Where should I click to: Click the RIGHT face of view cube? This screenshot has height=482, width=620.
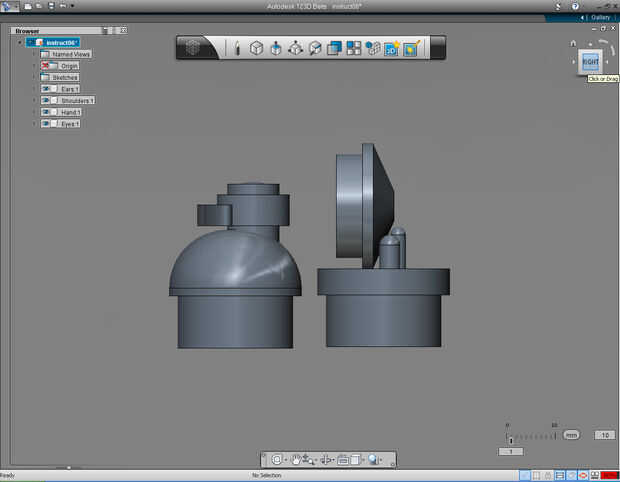[x=591, y=61]
